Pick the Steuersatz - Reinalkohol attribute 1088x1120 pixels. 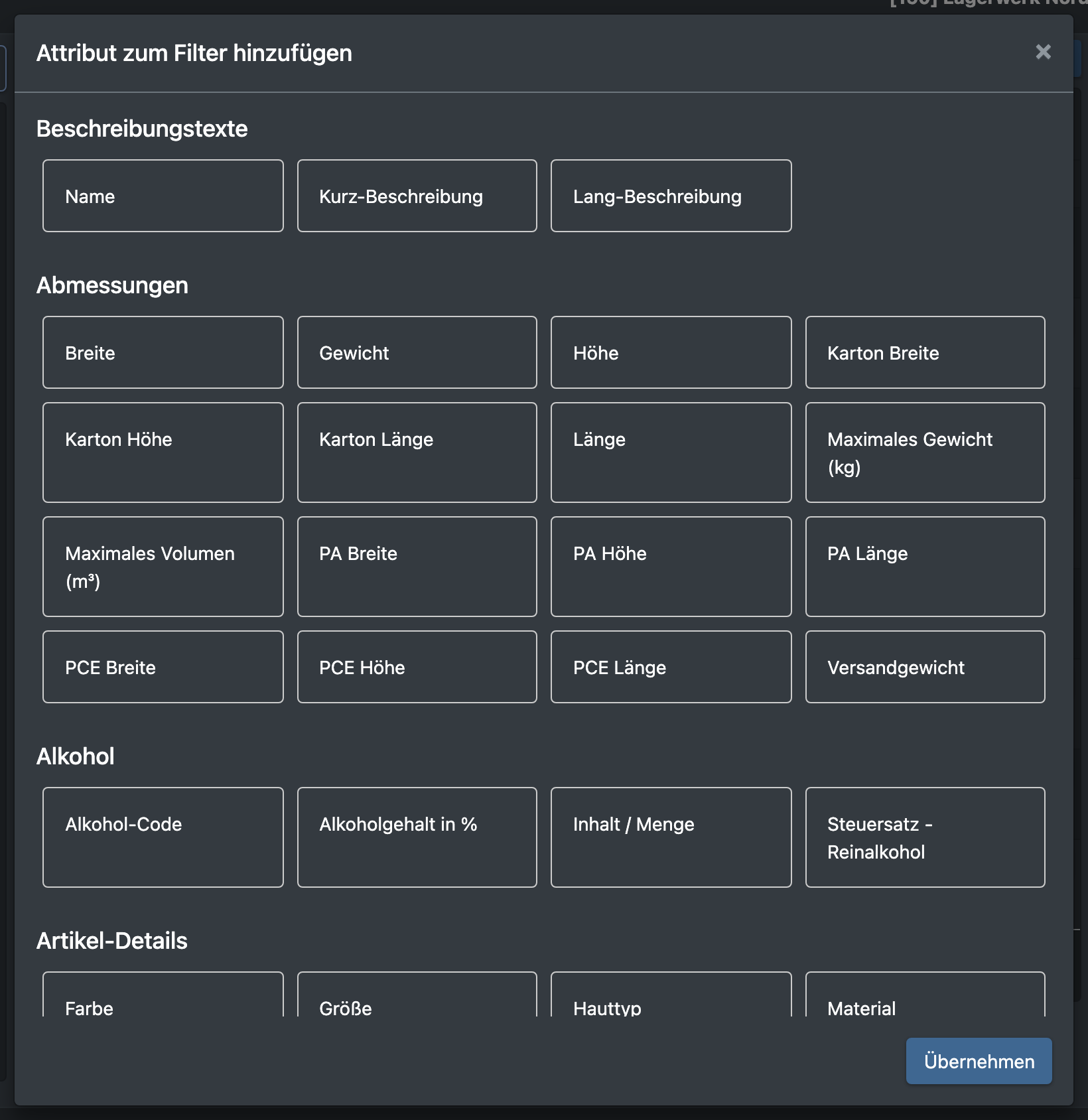pyautogui.click(x=925, y=837)
